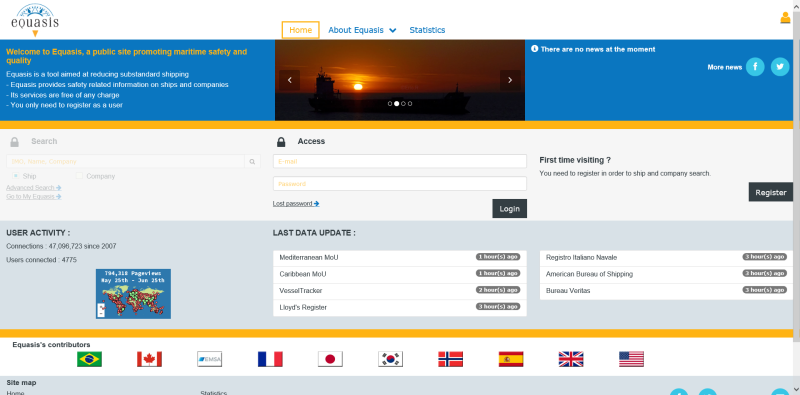This screenshot has height=395, width=800.
Task: Show previous carousel slide arrow
Action: coord(290,80)
